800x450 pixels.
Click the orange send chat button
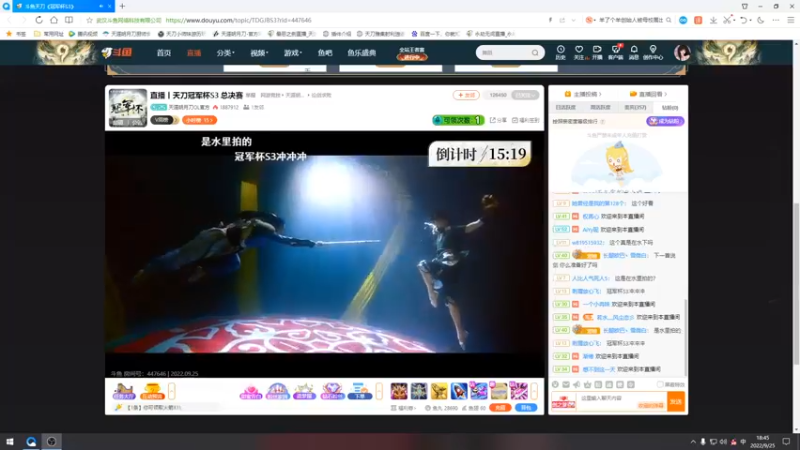click(676, 402)
